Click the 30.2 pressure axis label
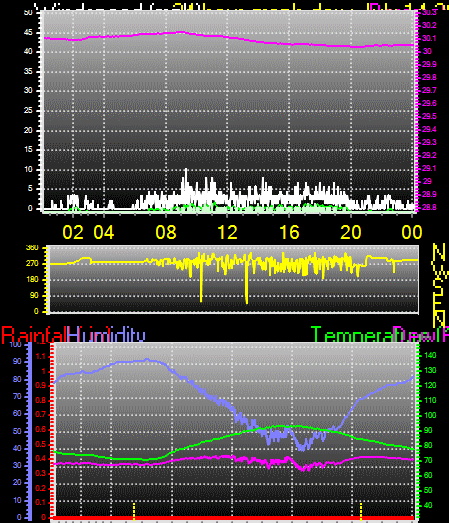The image size is (449, 523). 429,25
